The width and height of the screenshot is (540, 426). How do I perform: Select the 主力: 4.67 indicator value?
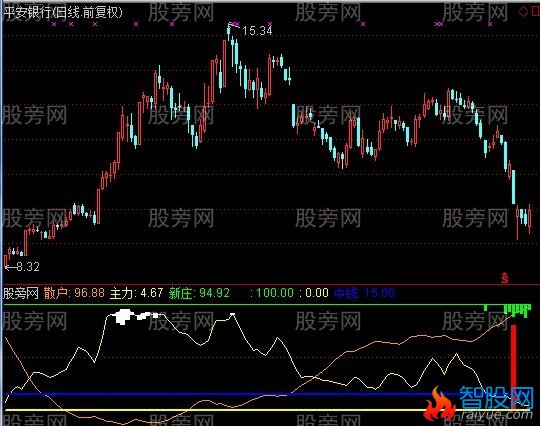click(136, 293)
